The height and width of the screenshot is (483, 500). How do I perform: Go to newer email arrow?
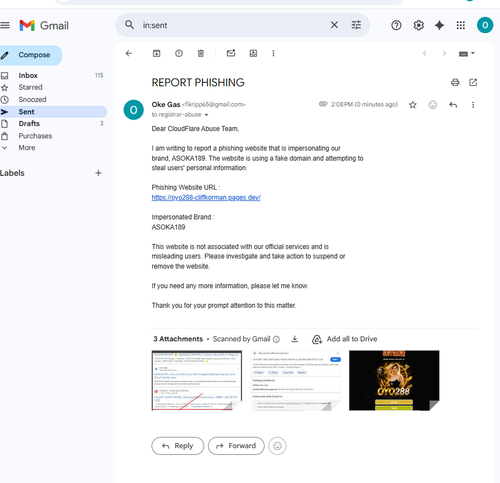click(424, 53)
